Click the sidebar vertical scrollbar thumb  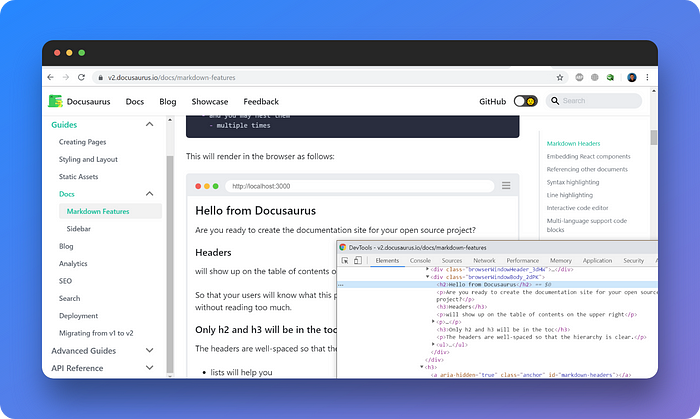point(170,263)
